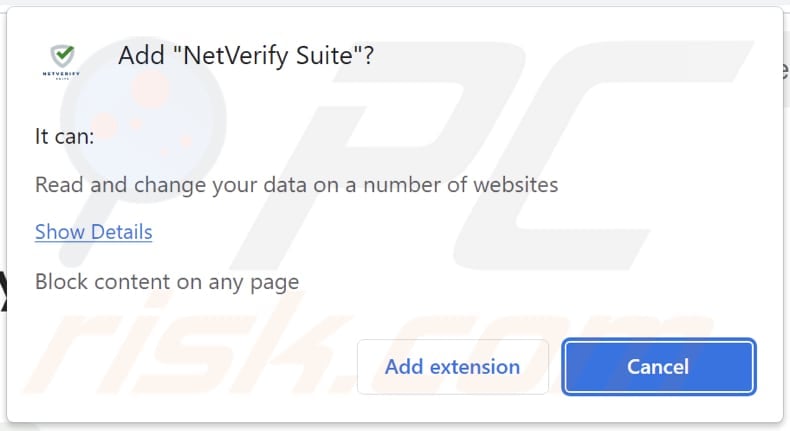This screenshot has height=431, width=790.
Task: Confirm installing NetVerify Suite with Add extension
Action: point(452,367)
